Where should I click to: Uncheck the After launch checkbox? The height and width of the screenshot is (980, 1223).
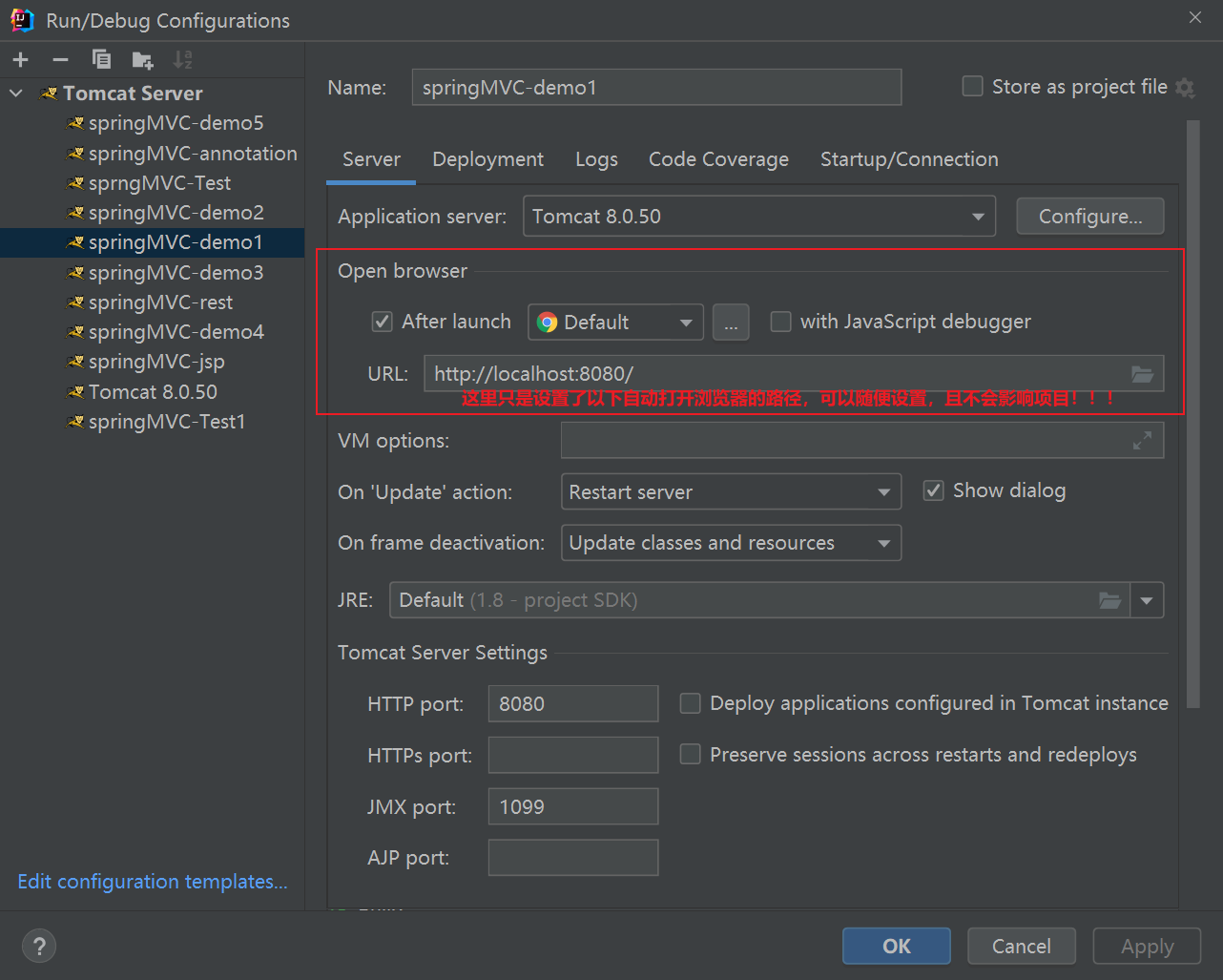click(x=383, y=322)
